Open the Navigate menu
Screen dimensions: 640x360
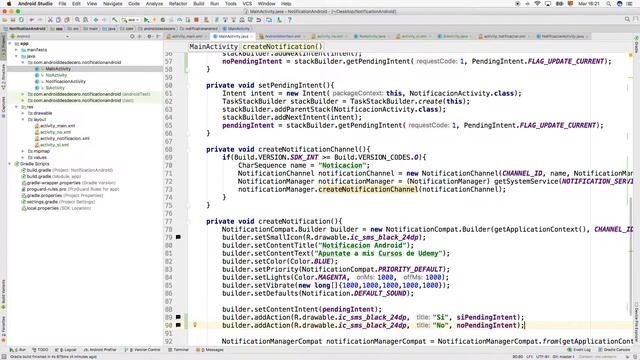tap(113, 4)
